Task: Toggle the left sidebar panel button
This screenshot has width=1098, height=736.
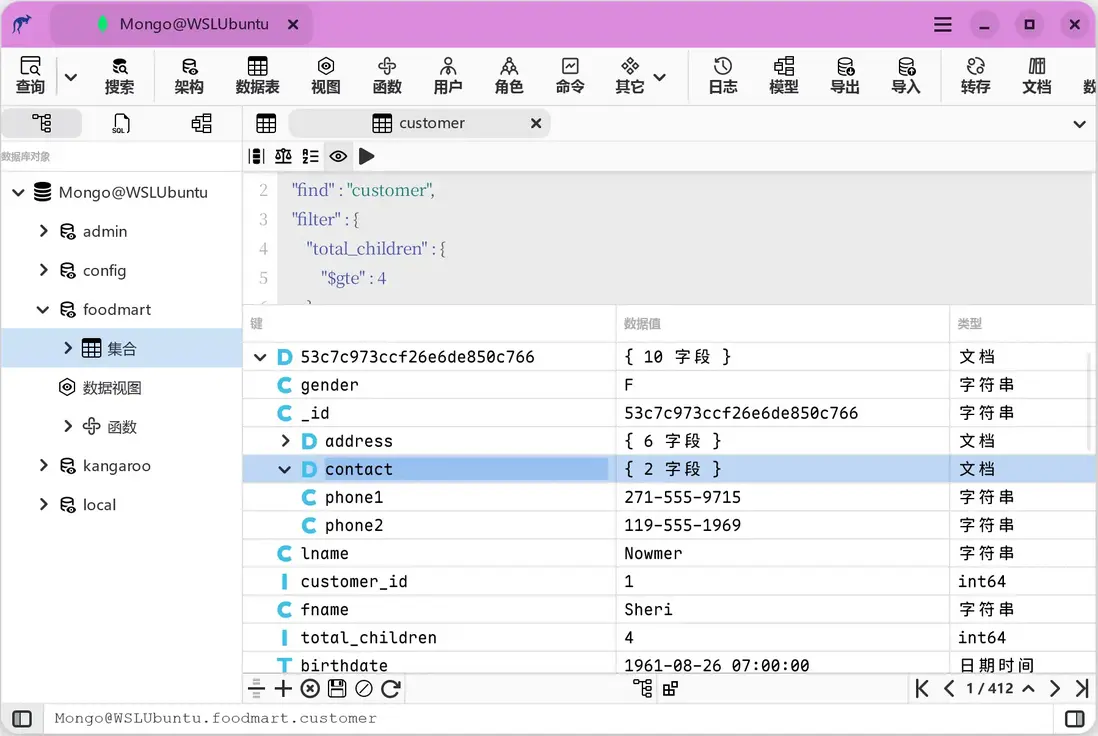Action: coord(22,718)
